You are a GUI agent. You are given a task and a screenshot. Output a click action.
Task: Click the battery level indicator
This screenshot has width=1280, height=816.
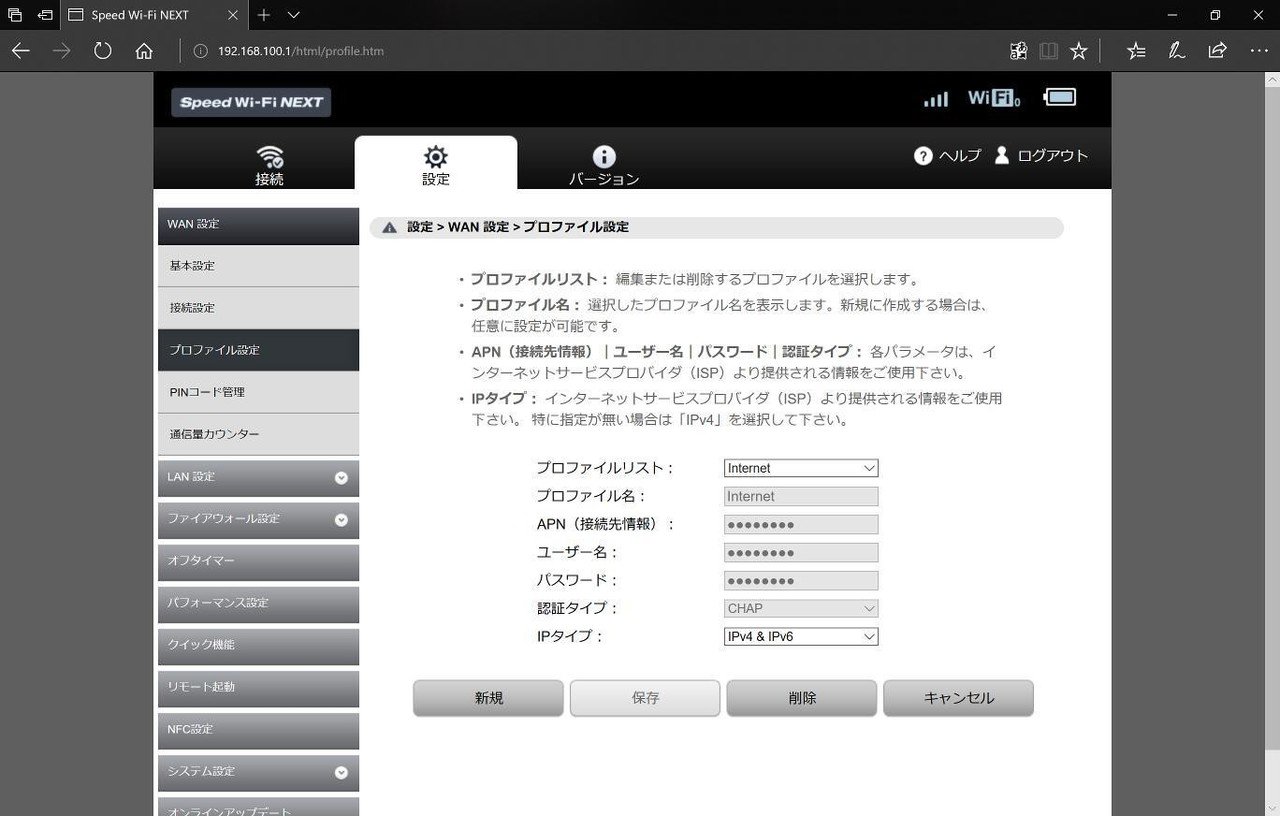(x=1060, y=97)
